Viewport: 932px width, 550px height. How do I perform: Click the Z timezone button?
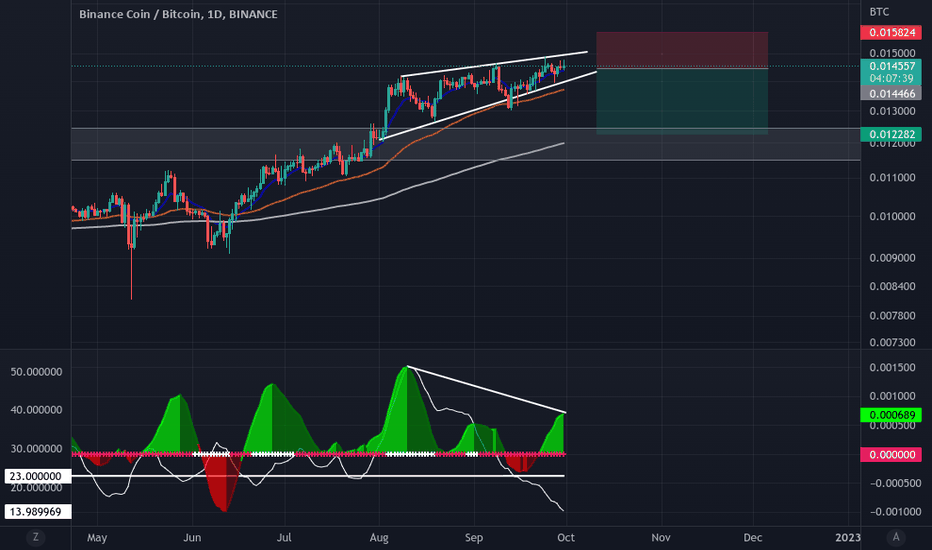(36, 537)
